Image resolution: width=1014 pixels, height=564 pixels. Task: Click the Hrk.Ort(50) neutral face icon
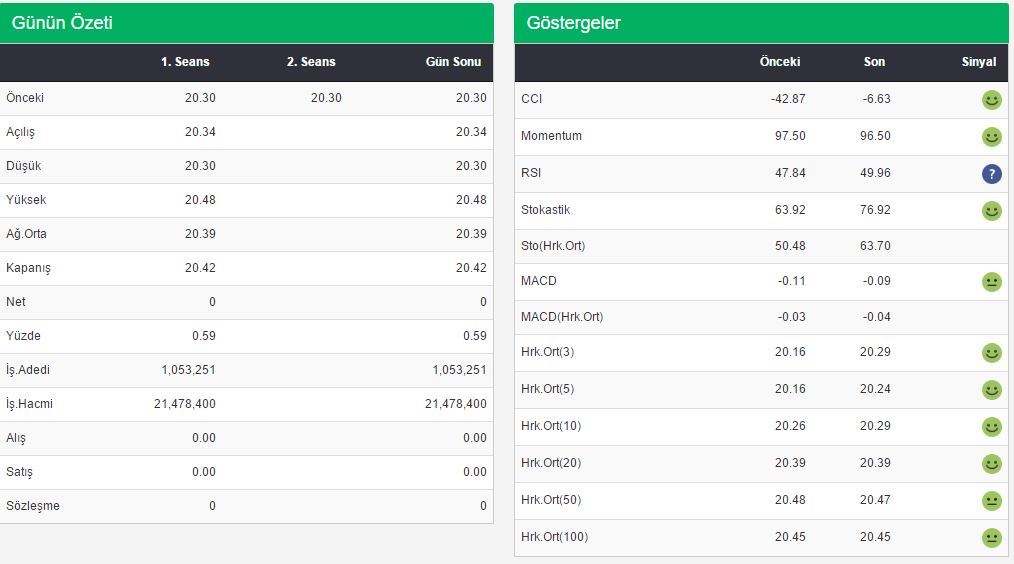pyautogui.click(x=991, y=501)
